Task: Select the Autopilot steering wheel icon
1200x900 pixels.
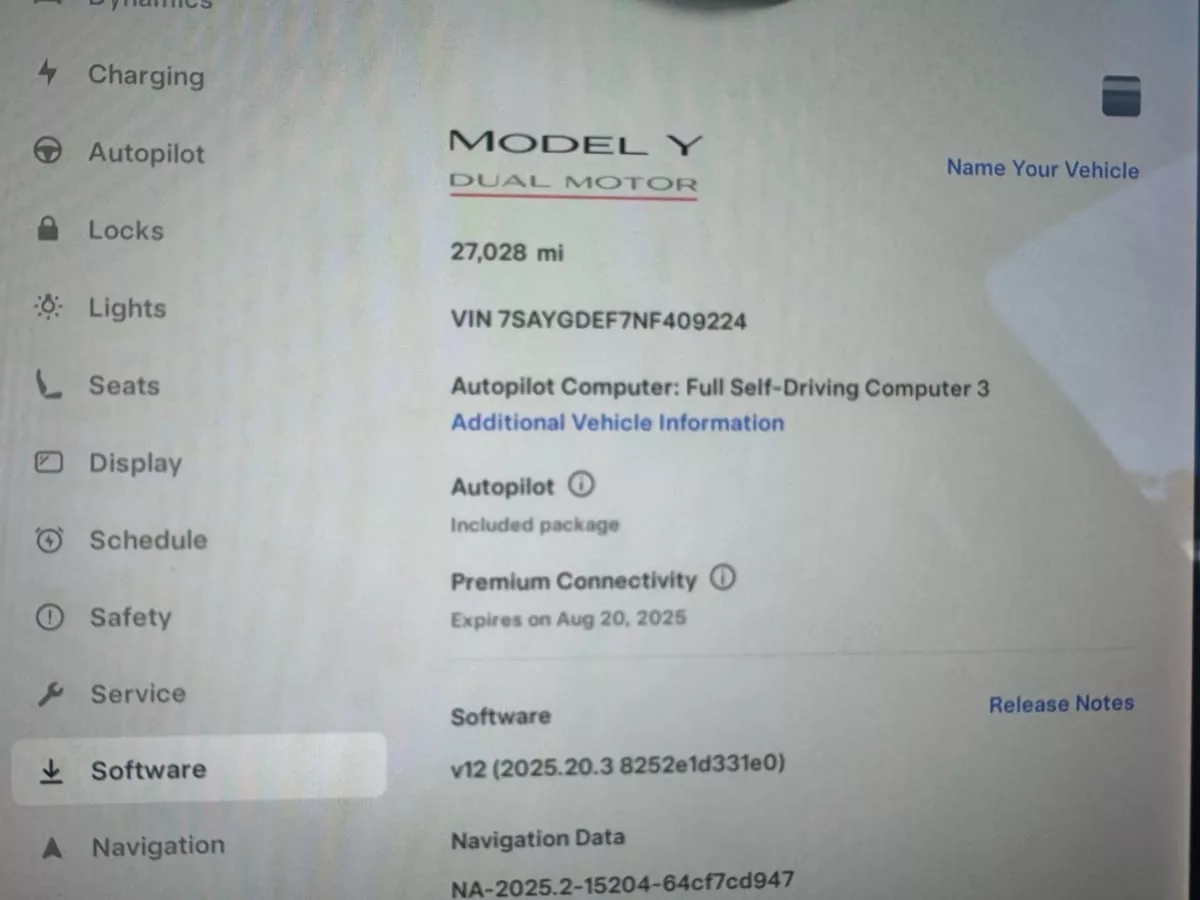Action: point(48,151)
